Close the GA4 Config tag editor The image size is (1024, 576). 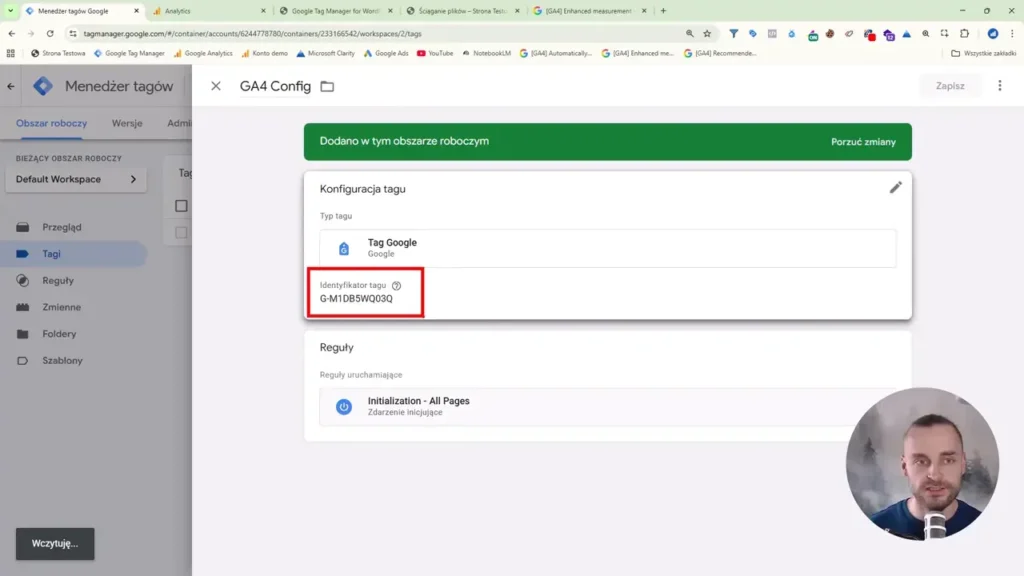216,86
